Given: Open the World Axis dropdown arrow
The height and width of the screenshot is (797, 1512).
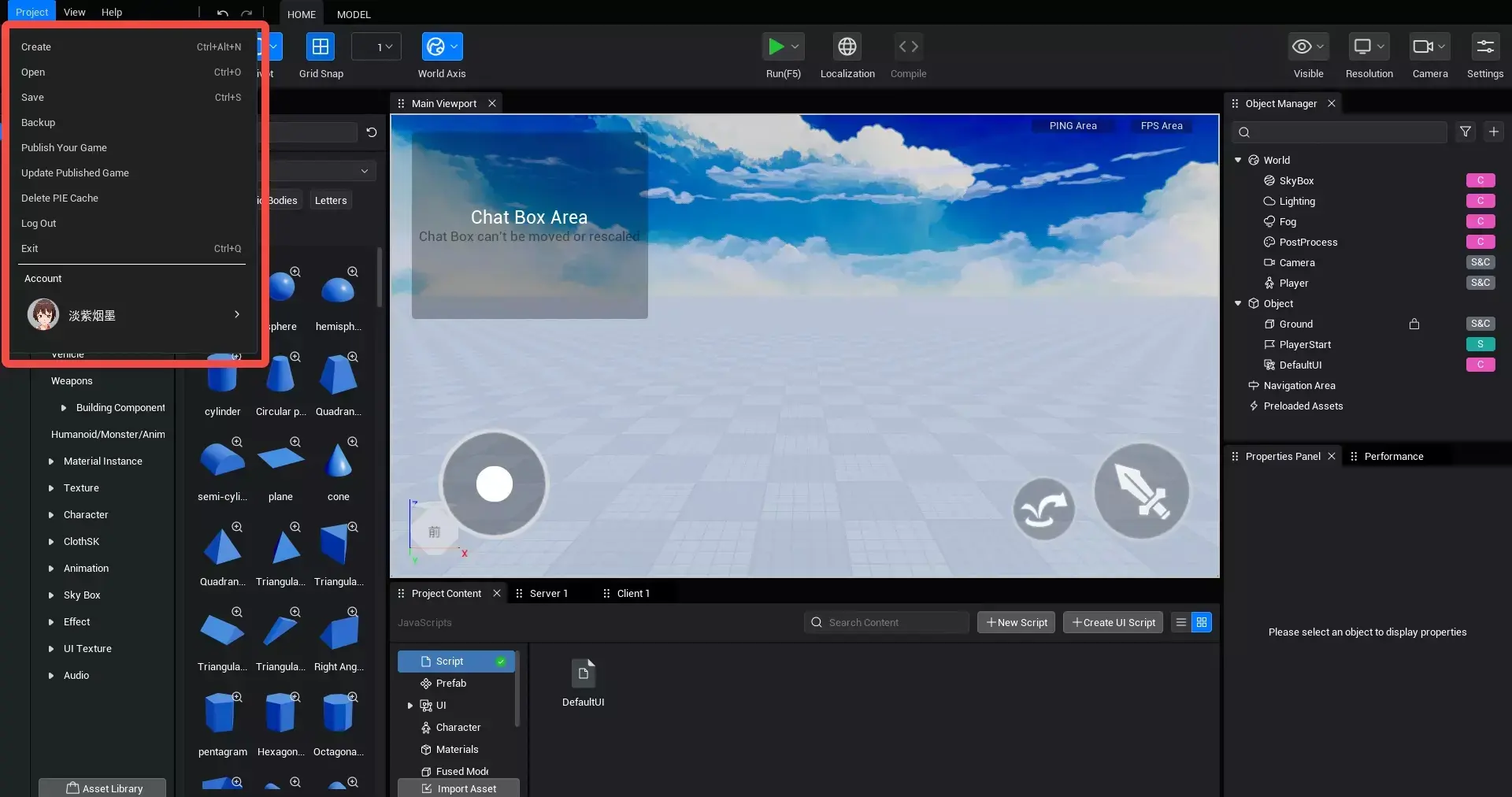Looking at the screenshot, I should (454, 47).
